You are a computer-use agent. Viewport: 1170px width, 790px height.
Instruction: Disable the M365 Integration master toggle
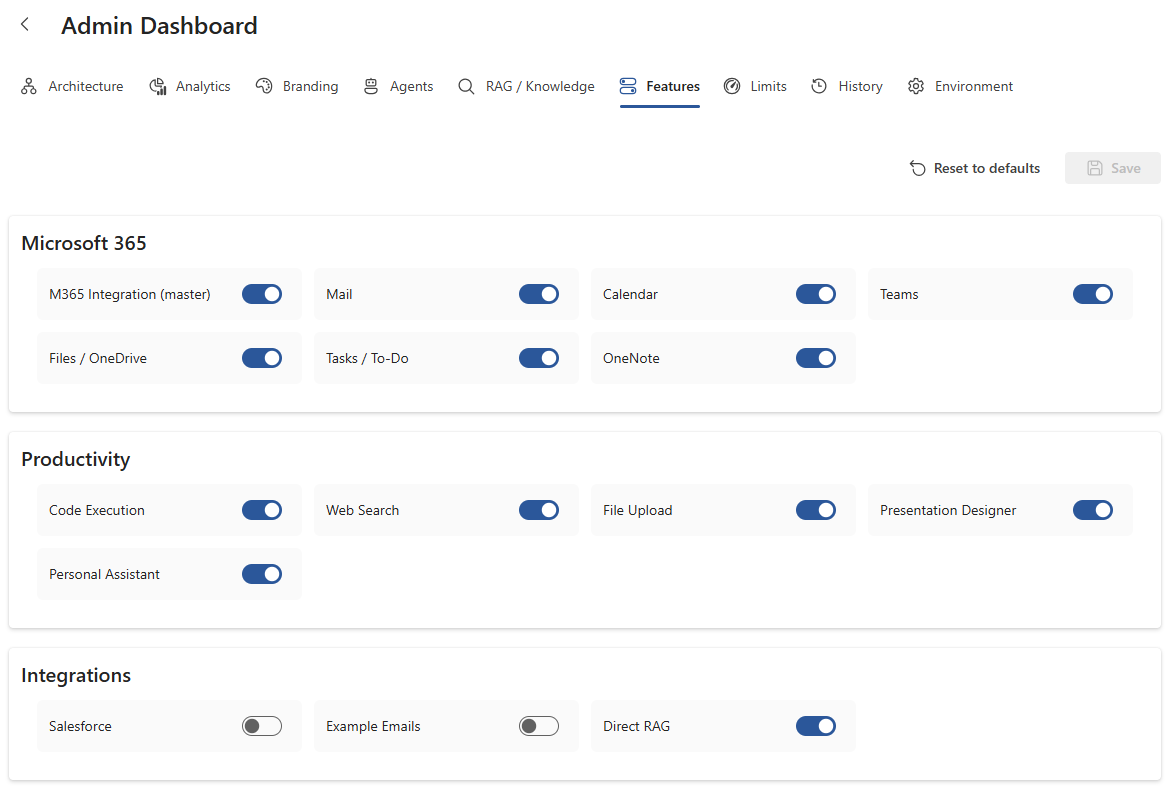point(262,294)
